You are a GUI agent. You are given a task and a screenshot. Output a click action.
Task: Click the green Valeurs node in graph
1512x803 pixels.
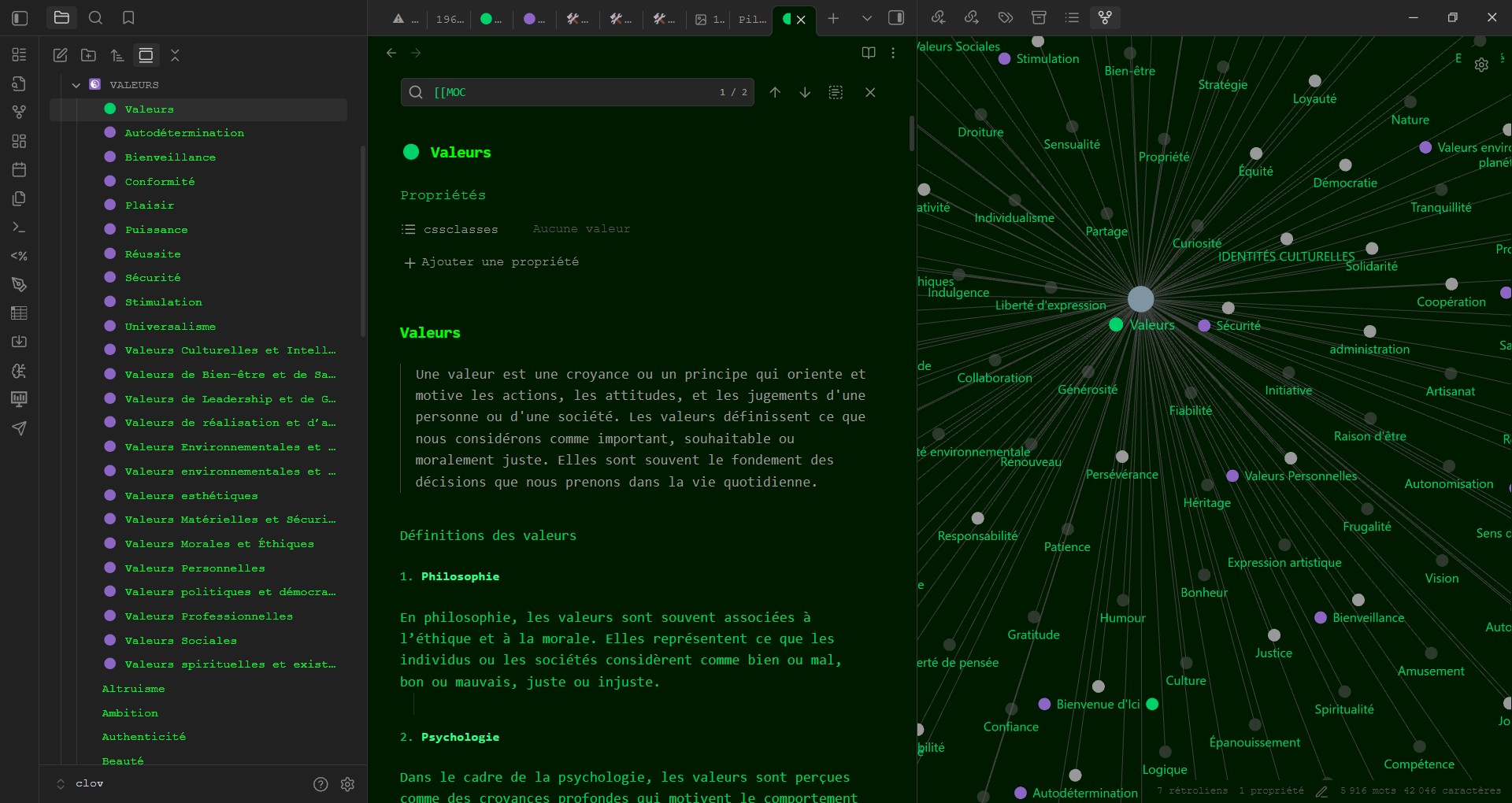[x=1116, y=324]
